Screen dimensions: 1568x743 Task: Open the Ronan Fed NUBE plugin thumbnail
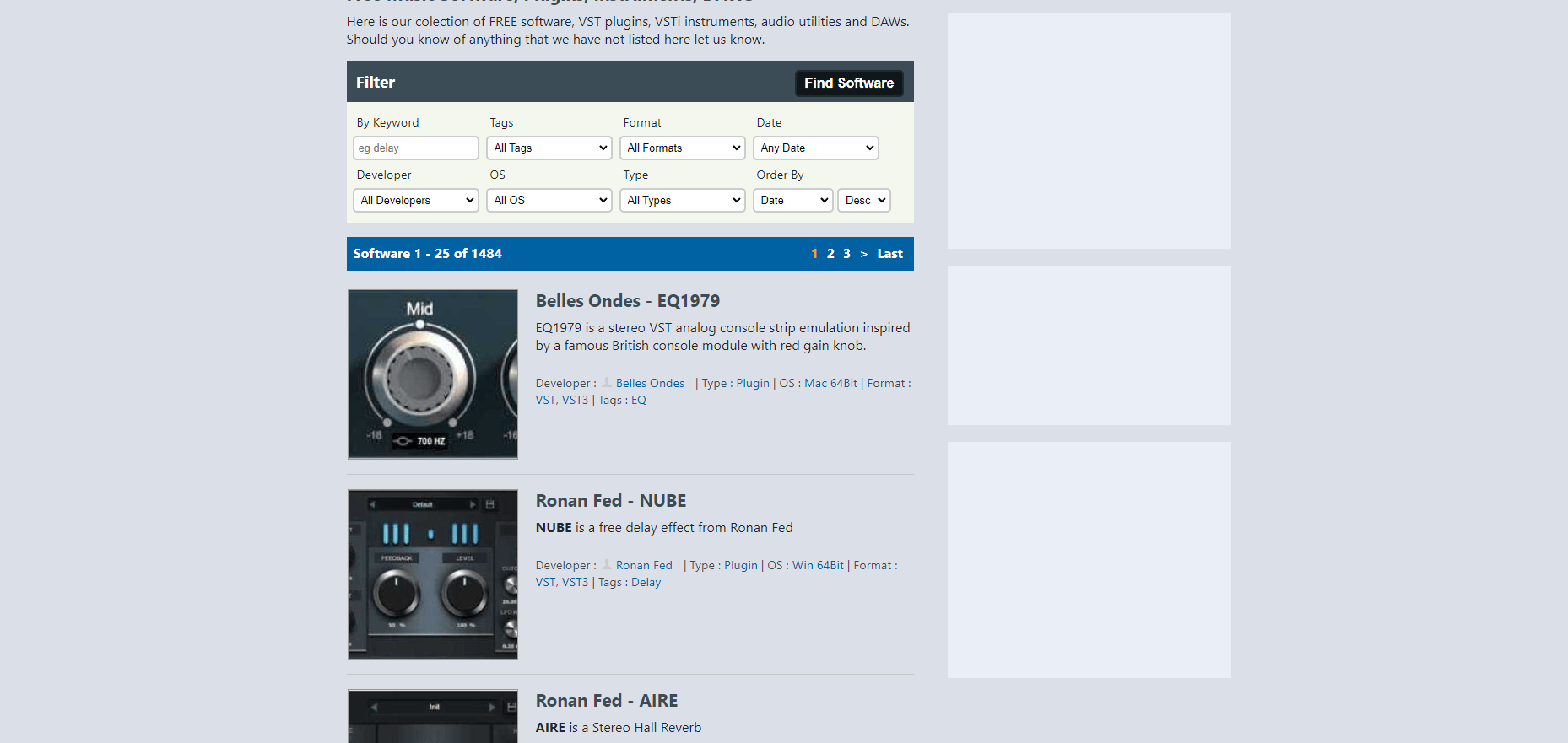(433, 574)
